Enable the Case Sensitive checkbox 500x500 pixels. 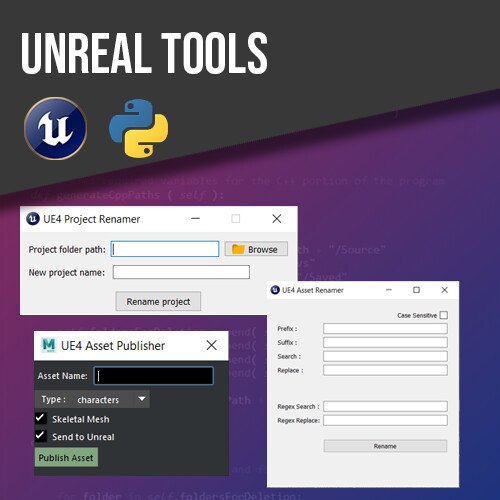pos(444,315)
